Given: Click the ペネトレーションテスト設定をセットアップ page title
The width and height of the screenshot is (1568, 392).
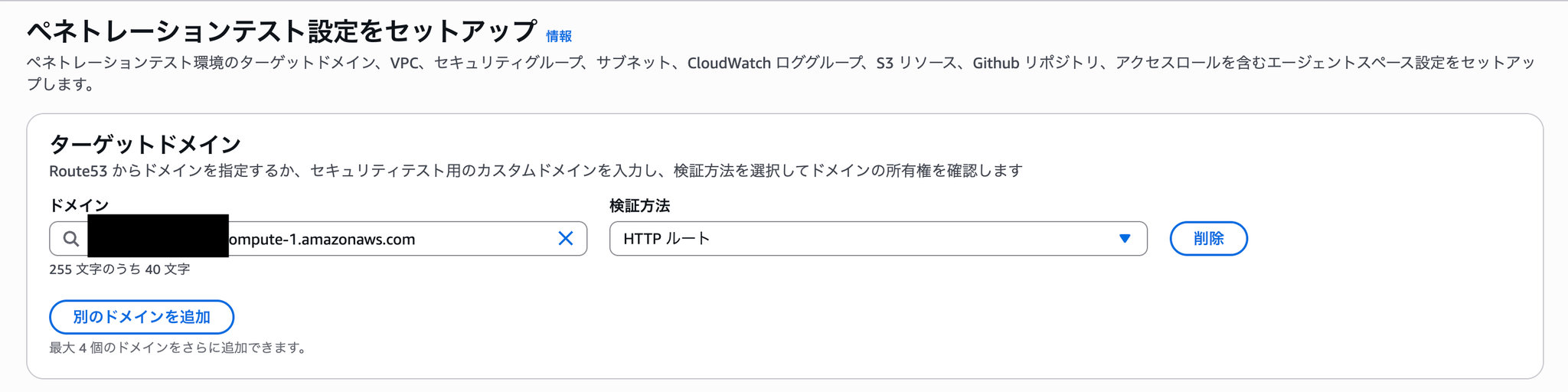Looking at the screenshot, I should pos(282,31).
